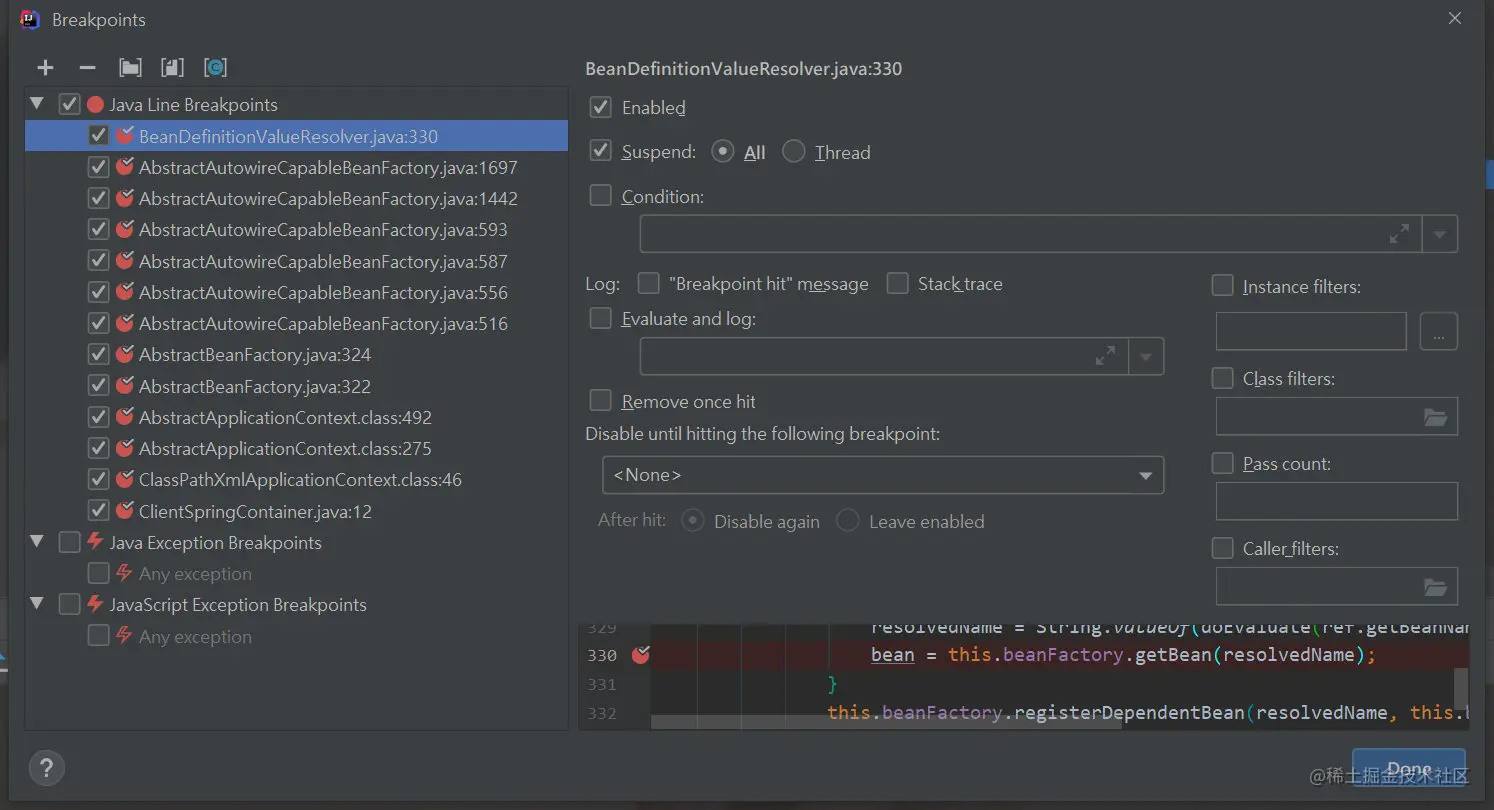The image size is (1494, 810).
Task: Open Evaluate and log history dropdown
Action: point(1146,356)
